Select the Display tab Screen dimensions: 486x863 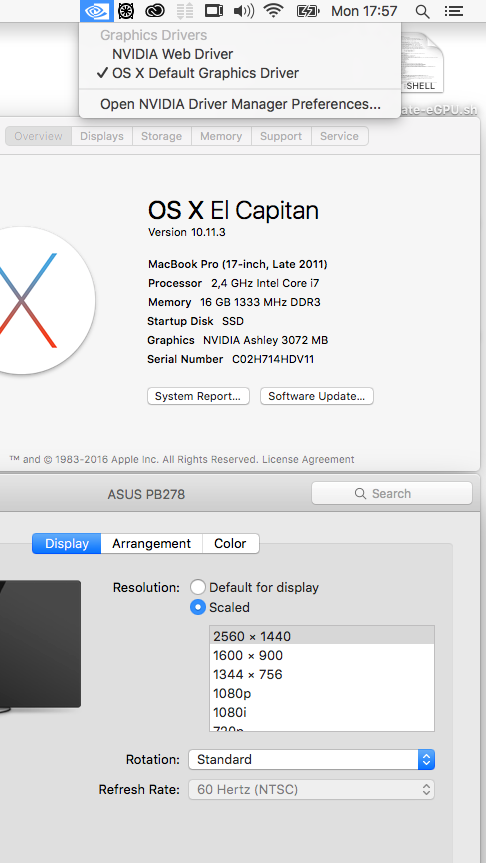[67, 543]
